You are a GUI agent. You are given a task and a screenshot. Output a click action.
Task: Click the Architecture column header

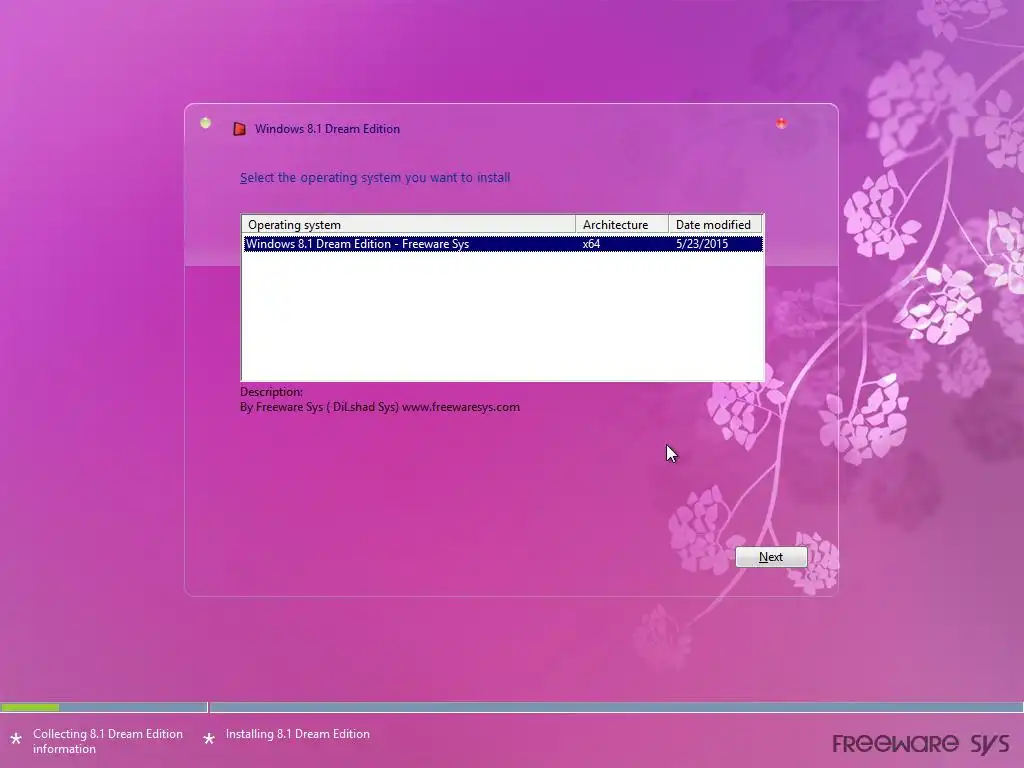pyautogui.click(x=622, y=225)
